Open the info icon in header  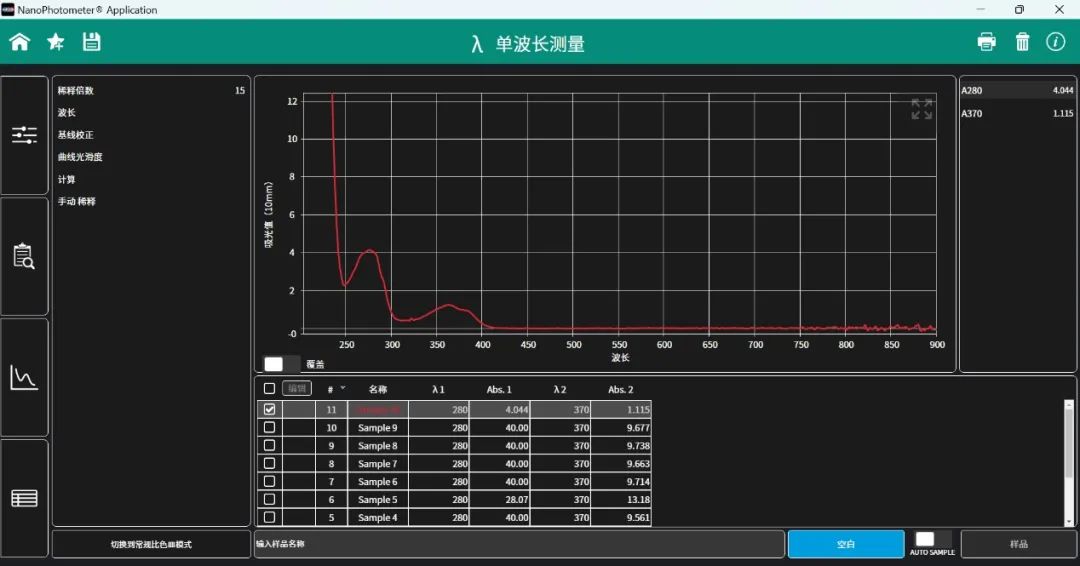[1055, 42]
